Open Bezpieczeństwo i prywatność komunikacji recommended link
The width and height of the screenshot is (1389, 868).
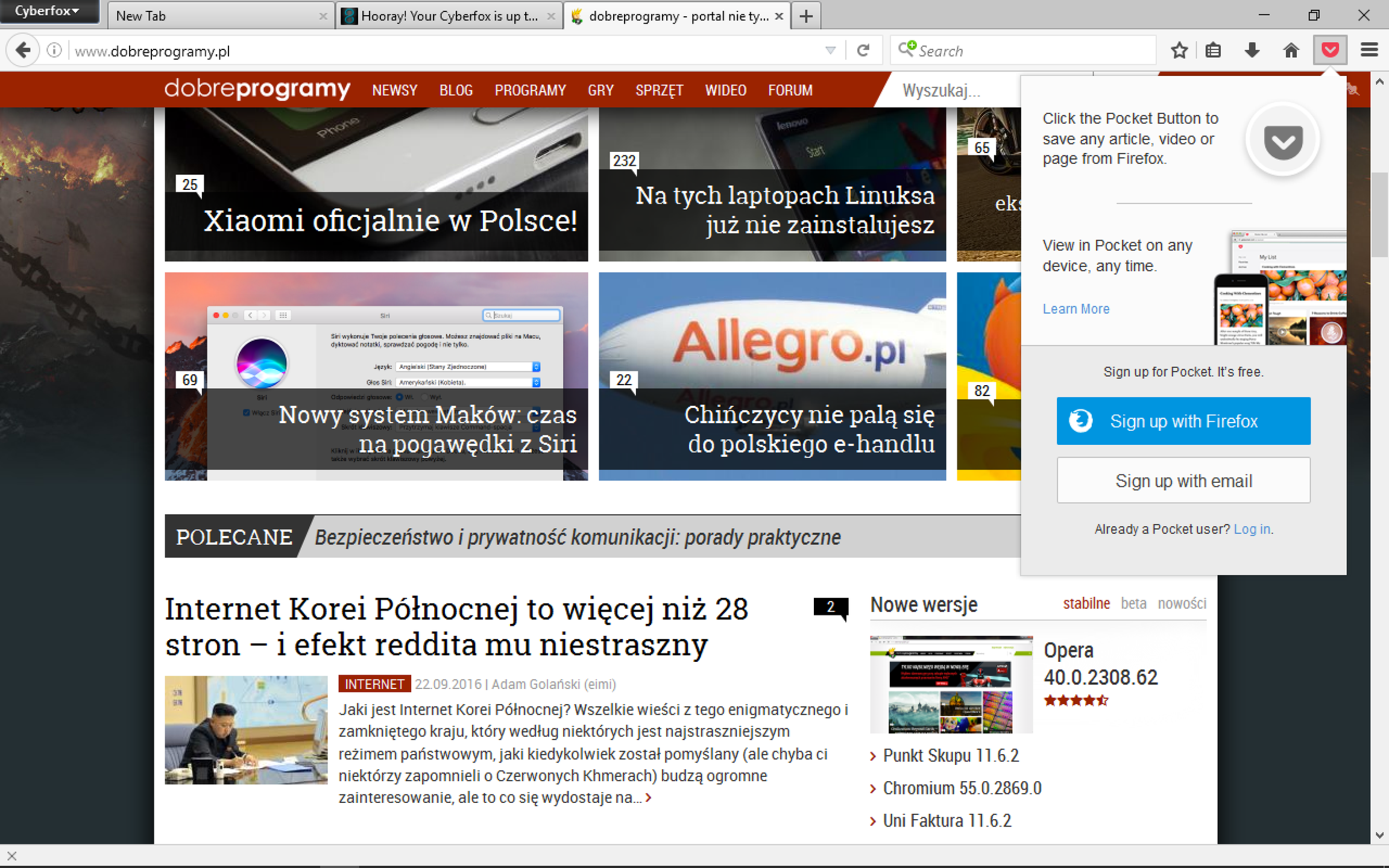click(x=578, y=537)
